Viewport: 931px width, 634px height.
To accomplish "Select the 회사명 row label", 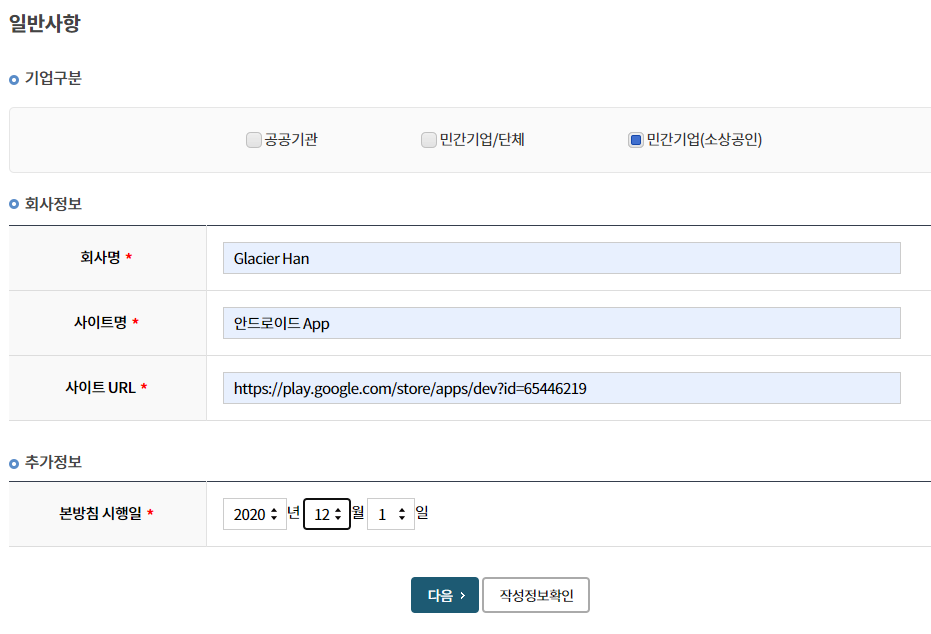I will (x=100, y=257).
